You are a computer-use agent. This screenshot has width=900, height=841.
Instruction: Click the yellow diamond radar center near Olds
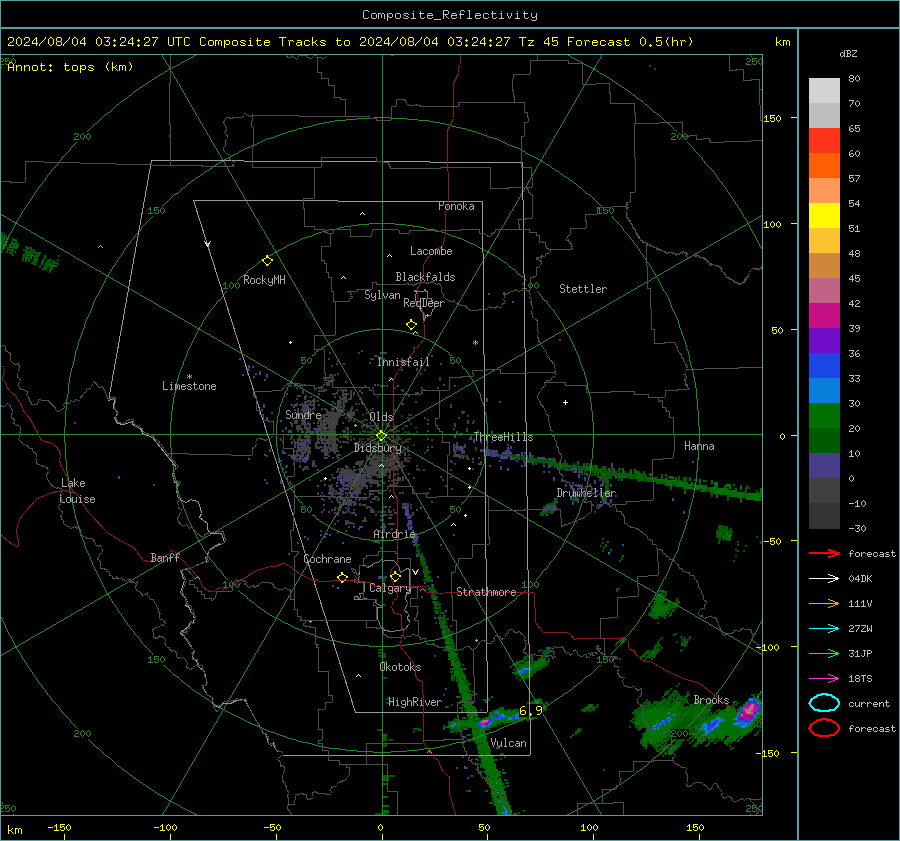(x=381, y=436)
